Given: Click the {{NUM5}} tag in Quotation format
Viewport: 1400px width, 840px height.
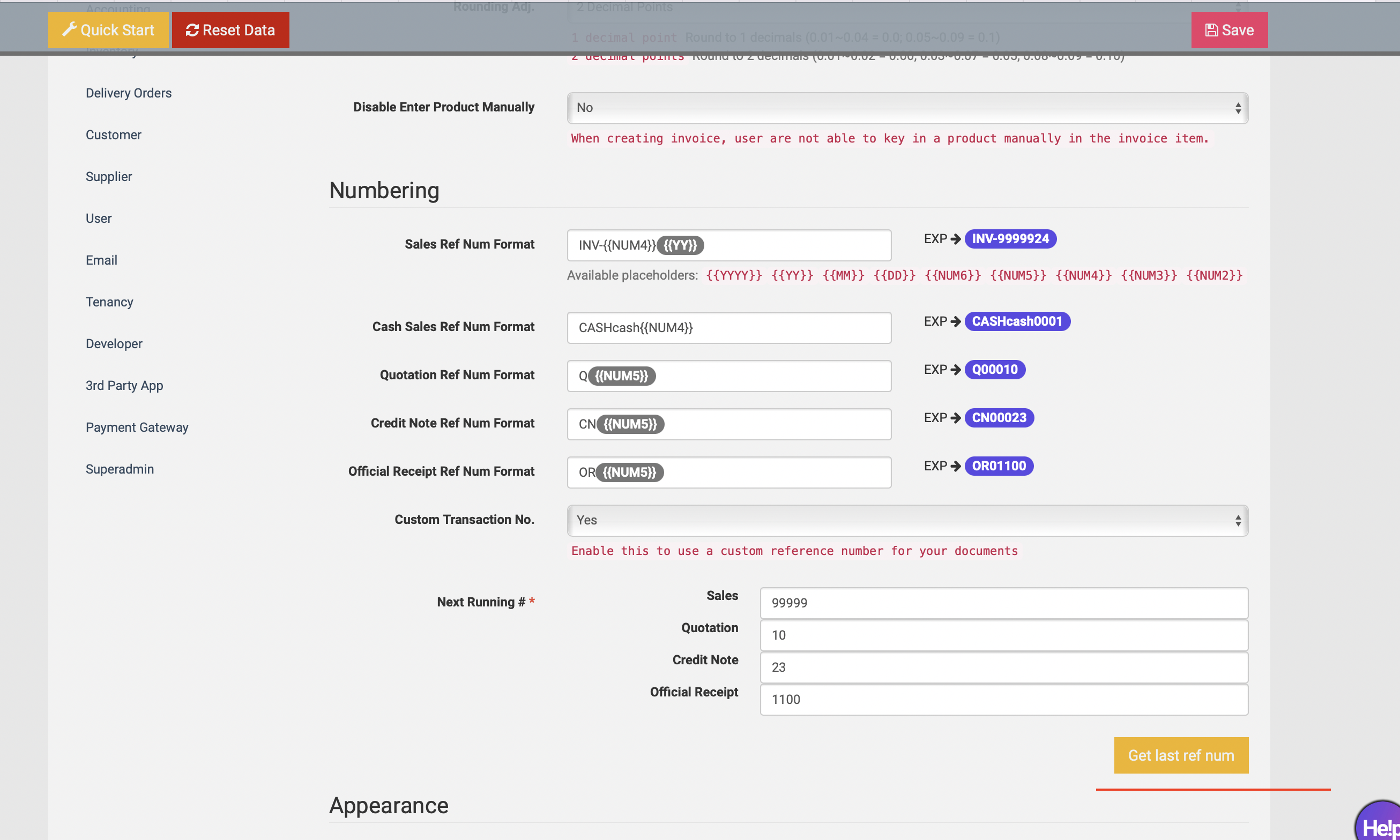Looking at the screenshot, I should tap(621, 376).
